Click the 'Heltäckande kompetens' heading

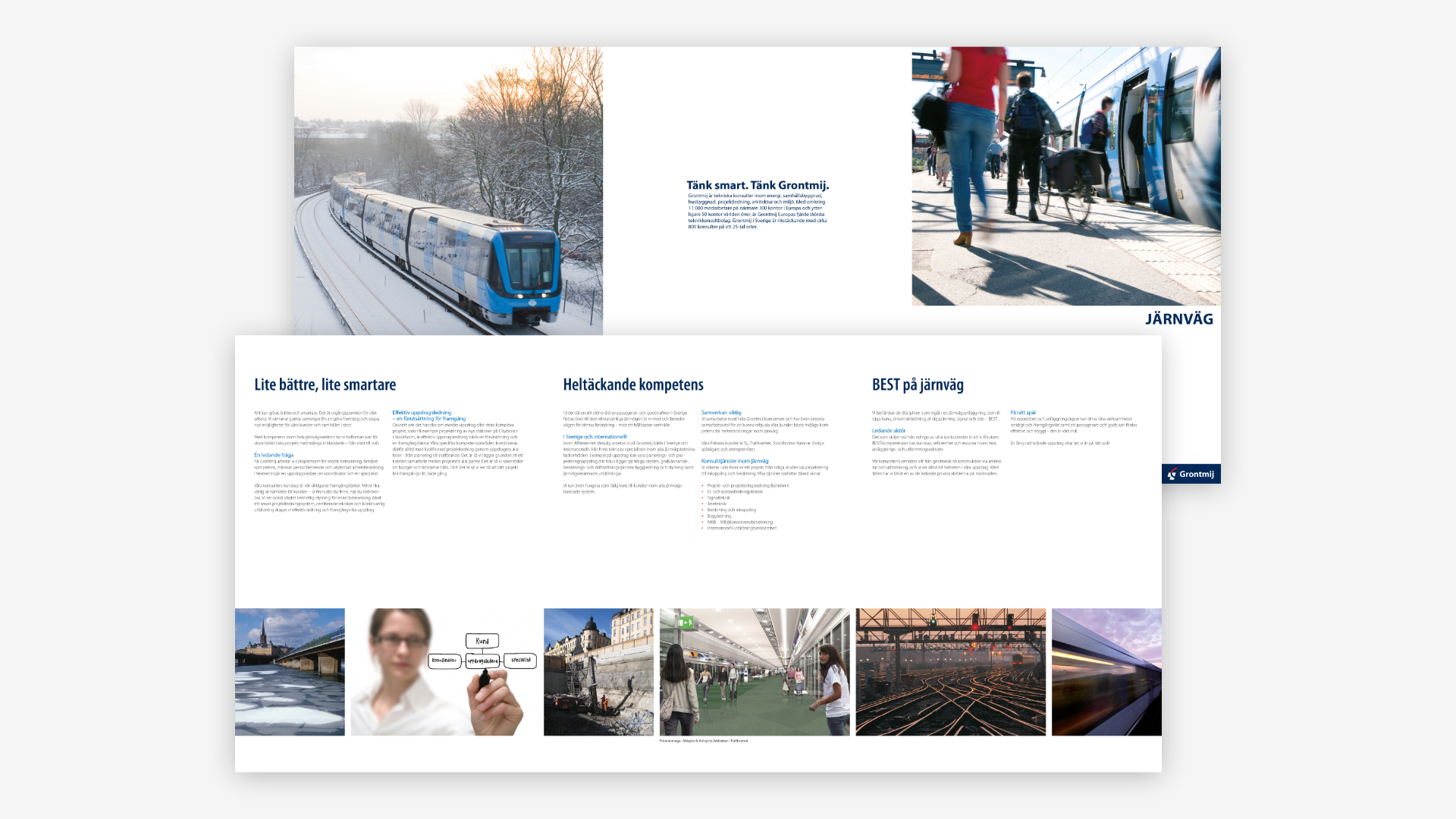tap(633, 384)
